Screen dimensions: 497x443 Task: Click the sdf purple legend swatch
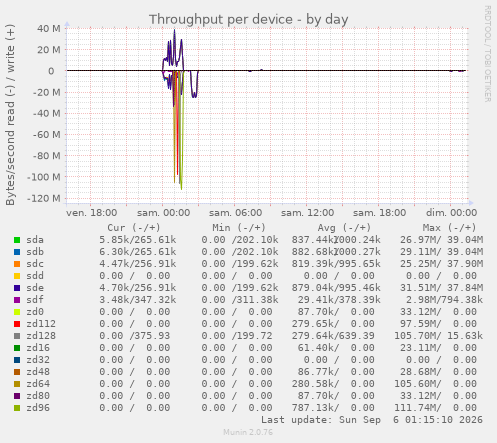click(x=17, y=300)
